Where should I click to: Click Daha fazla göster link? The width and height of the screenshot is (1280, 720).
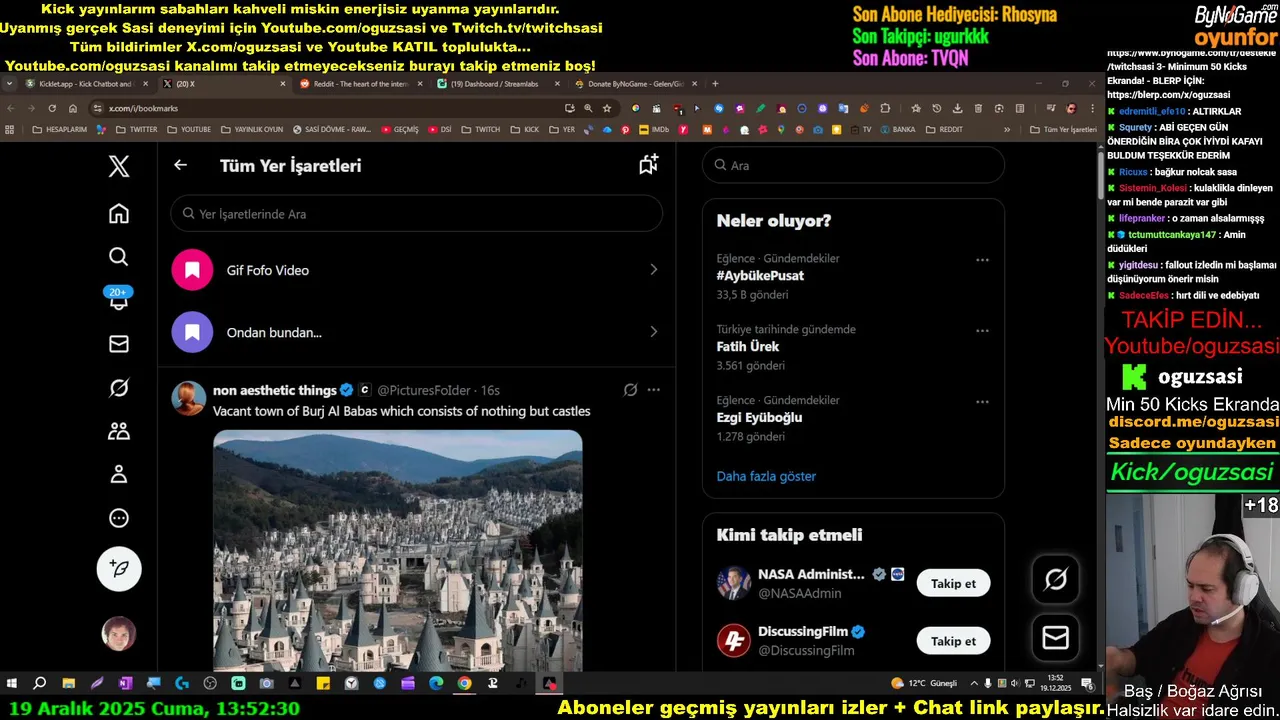pyautogui.click(x=766, y=476)
